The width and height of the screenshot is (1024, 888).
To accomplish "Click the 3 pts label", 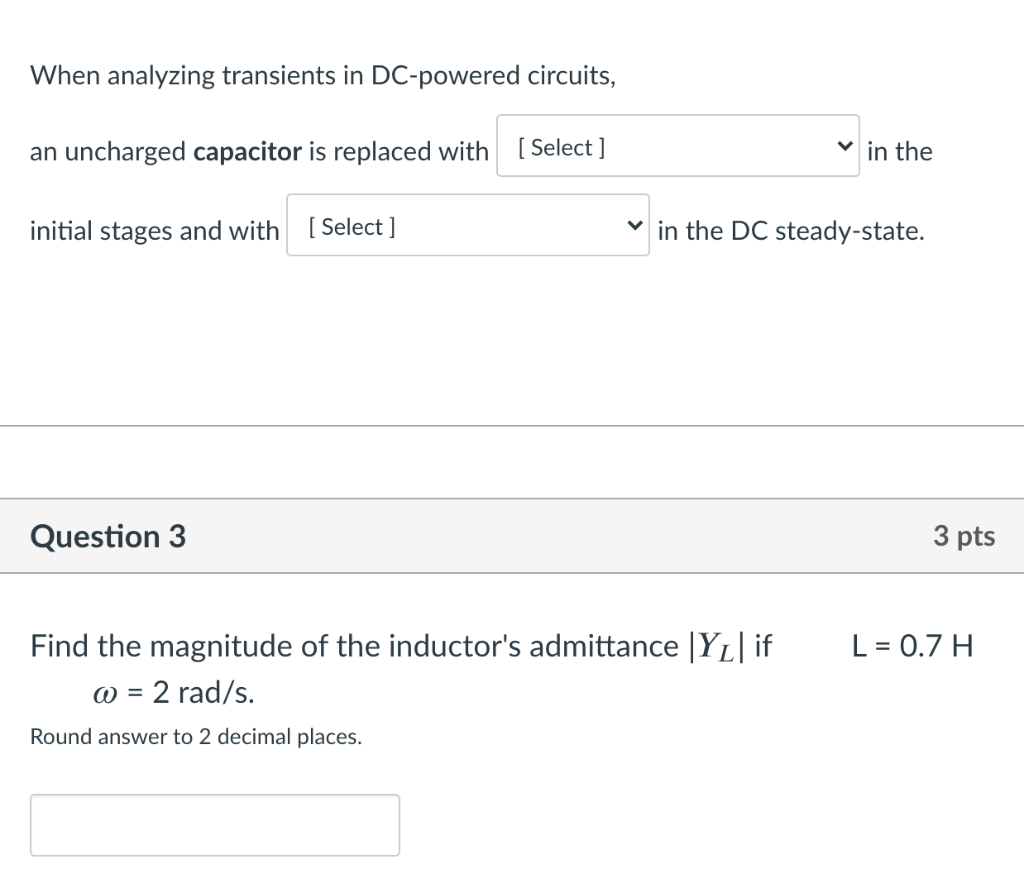I will (x=964, y=536).
